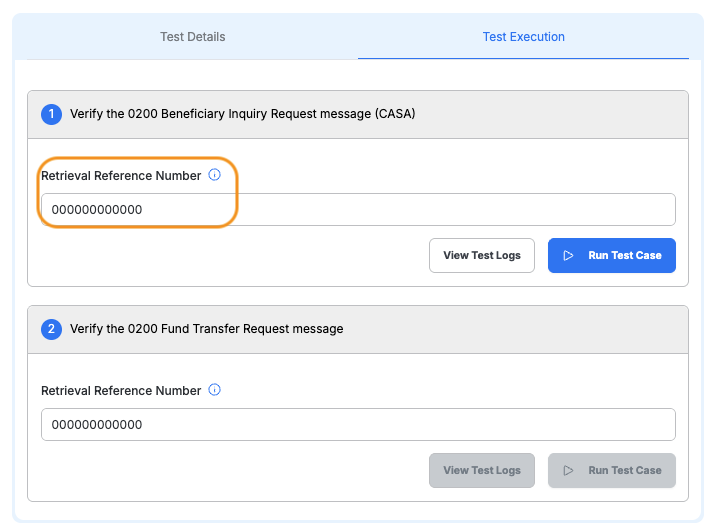Click the Beneficiary Inquiry Request step title
Screen dimensions: 712x530
click(242, 114)
